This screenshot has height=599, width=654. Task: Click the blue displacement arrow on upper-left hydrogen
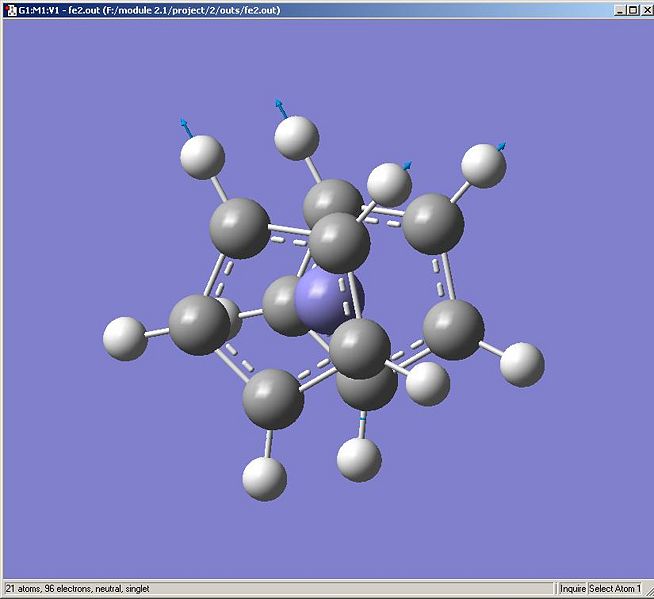click(x=186, y=128)
